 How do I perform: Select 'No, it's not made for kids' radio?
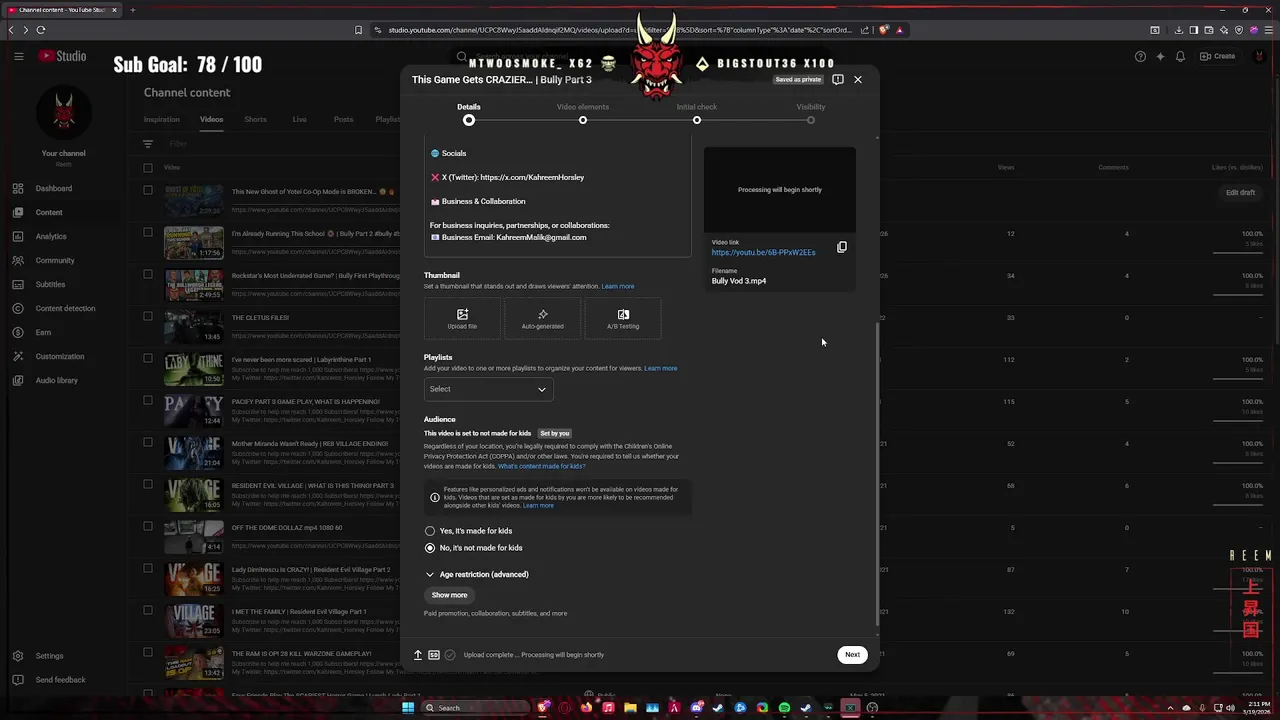(x=430, y=548)
